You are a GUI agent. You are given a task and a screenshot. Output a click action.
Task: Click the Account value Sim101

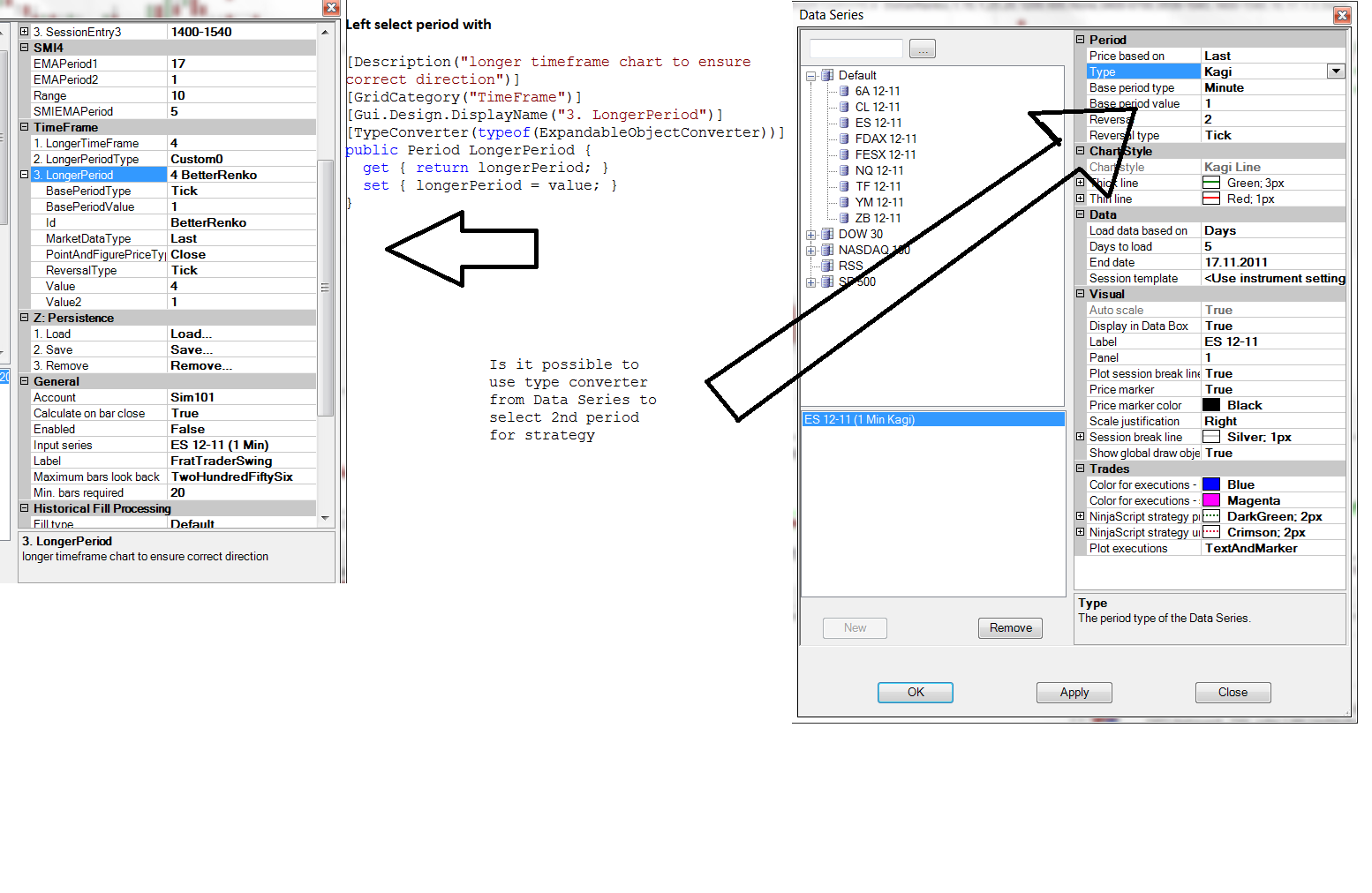242,397
